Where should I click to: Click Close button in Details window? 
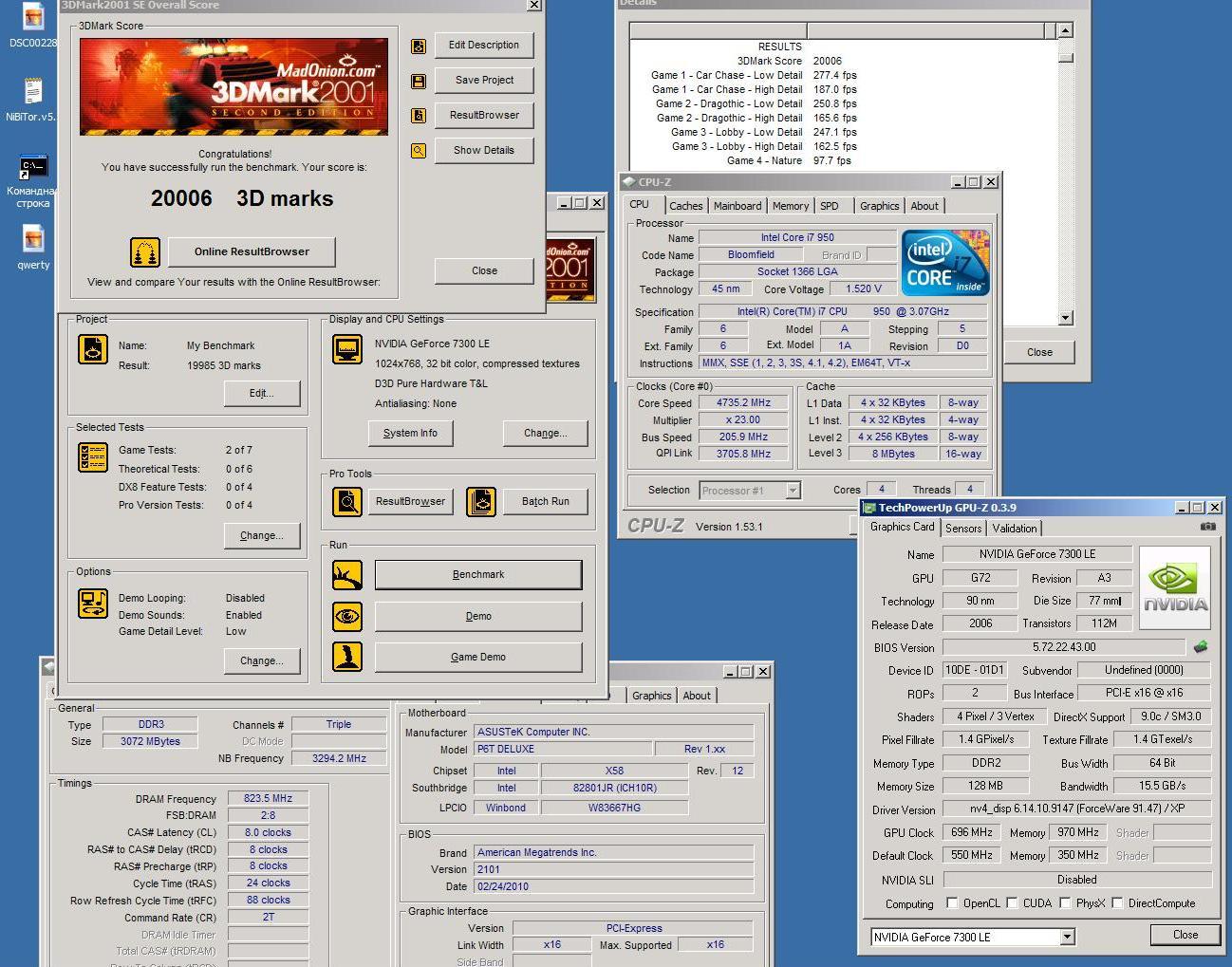[1039, 352]
